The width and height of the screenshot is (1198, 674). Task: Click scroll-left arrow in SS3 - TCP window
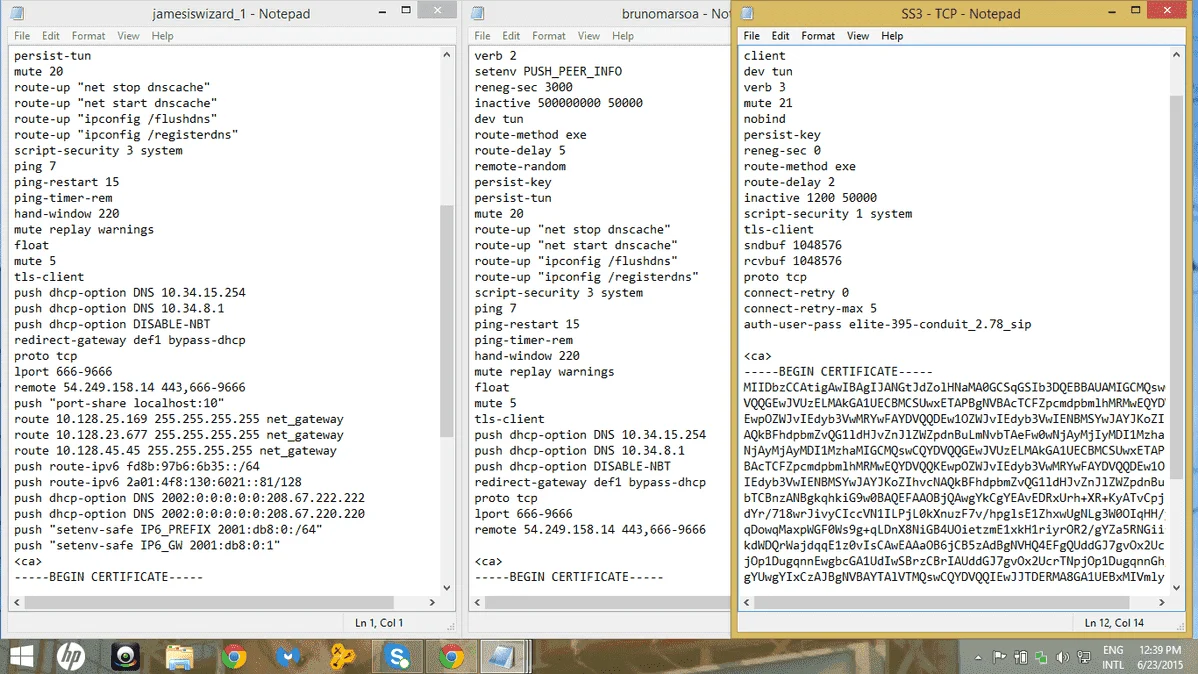[746, 602]
